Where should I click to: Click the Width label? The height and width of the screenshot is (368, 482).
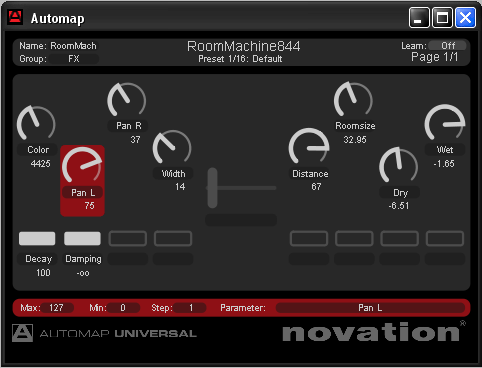coord(173,174)
